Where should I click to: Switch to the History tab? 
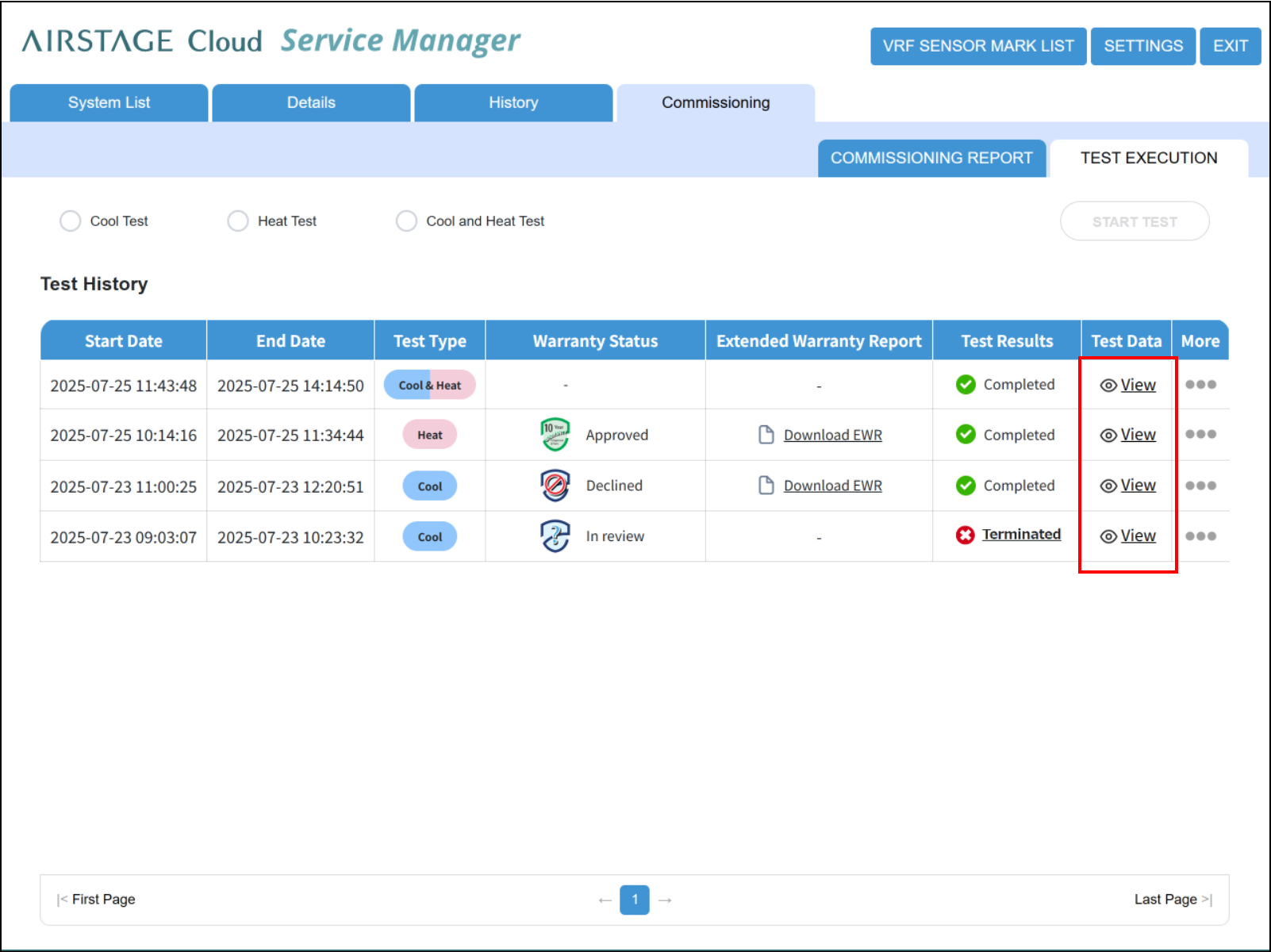tap(513, 102)
